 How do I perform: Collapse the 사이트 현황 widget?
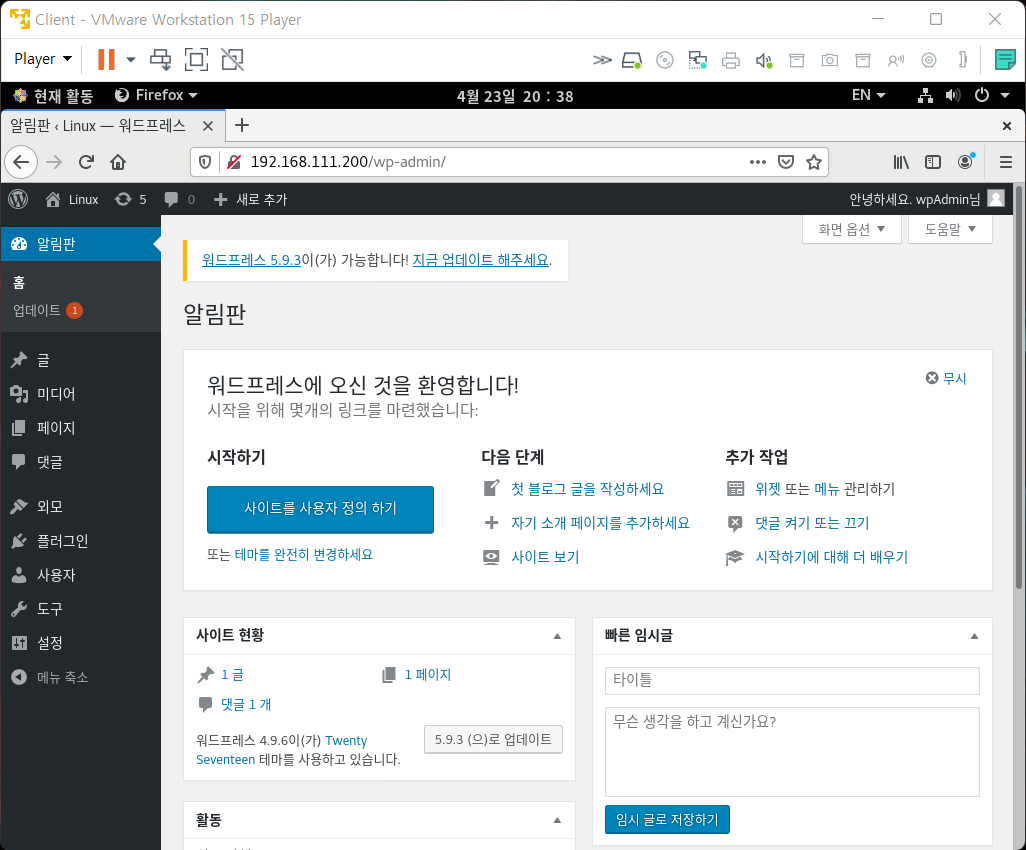(557, 636)
